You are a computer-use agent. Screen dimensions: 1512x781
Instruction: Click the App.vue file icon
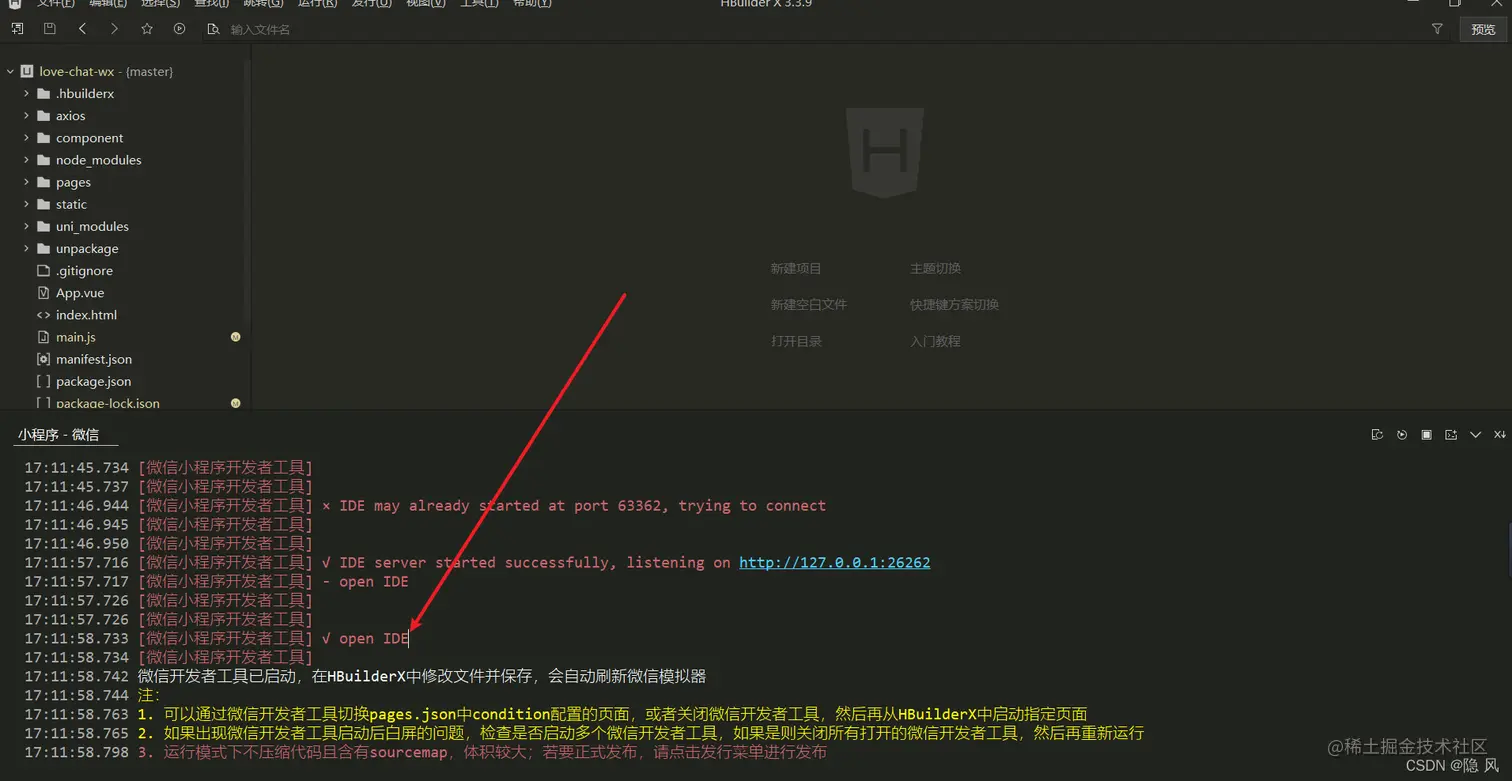coord(43,293)
